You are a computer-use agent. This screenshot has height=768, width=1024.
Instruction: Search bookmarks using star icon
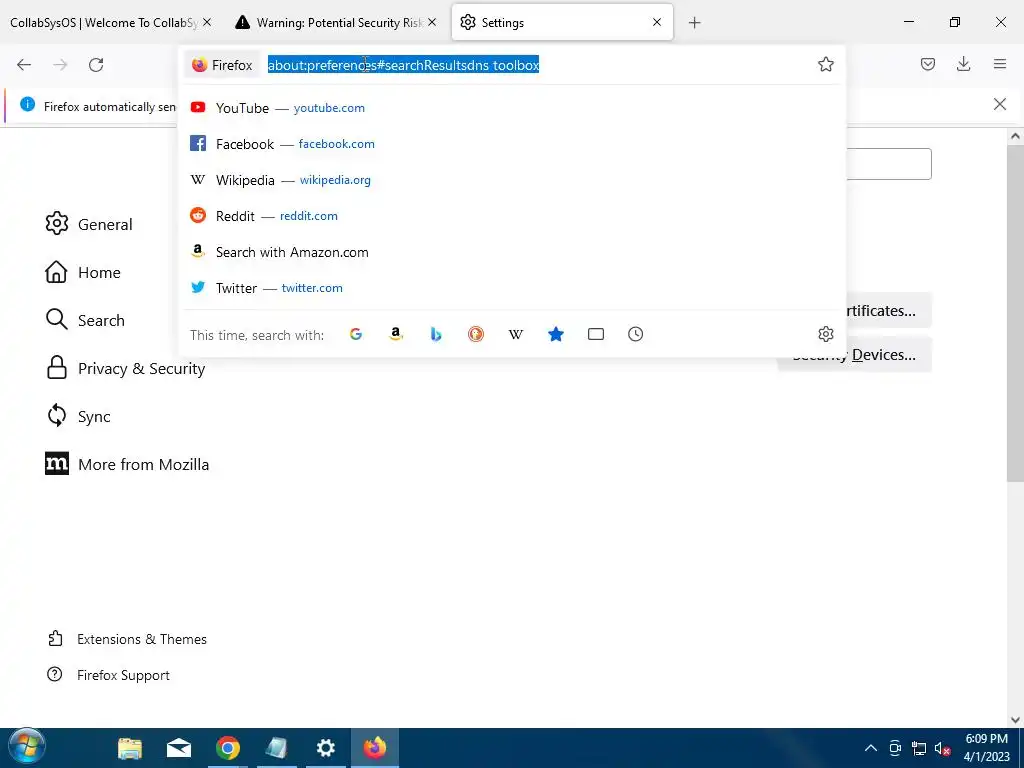556,334
